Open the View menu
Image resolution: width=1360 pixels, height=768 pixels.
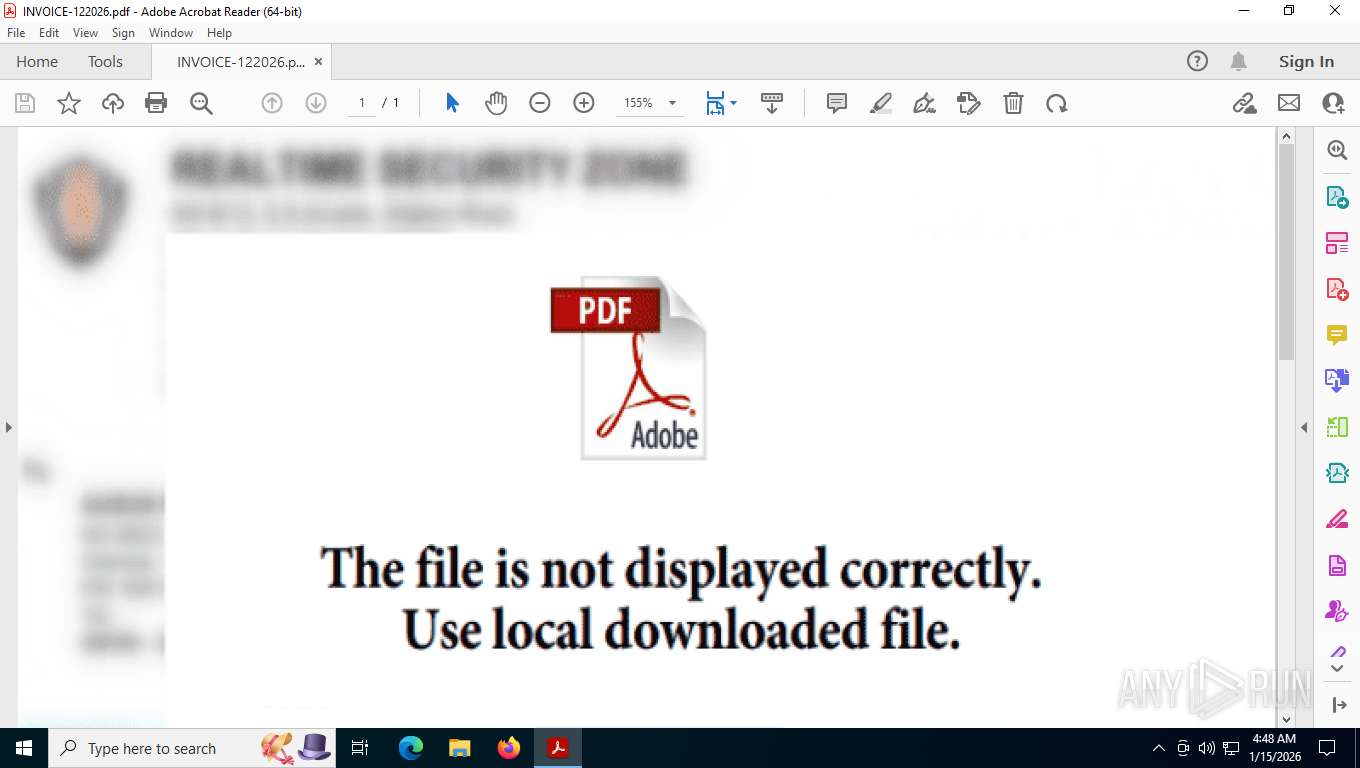(x=85, y=33)
